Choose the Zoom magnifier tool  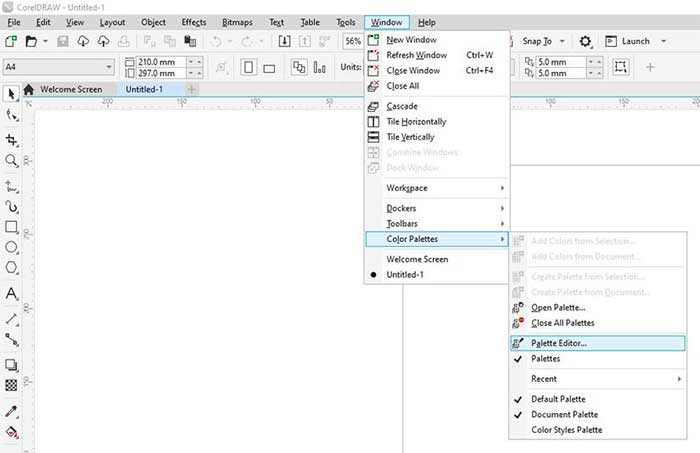pyautogui.click(x=11, y=161)
